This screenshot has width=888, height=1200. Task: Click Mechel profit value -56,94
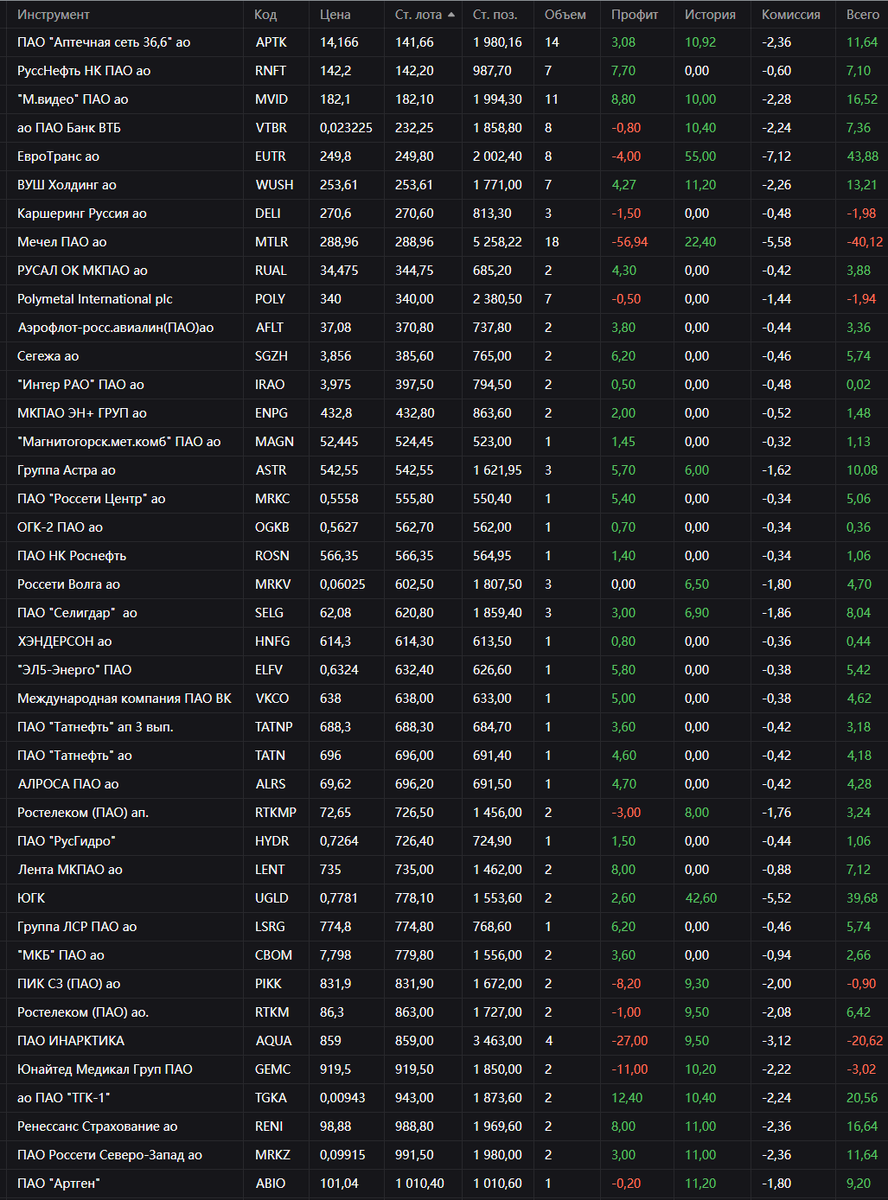point(630,242)
